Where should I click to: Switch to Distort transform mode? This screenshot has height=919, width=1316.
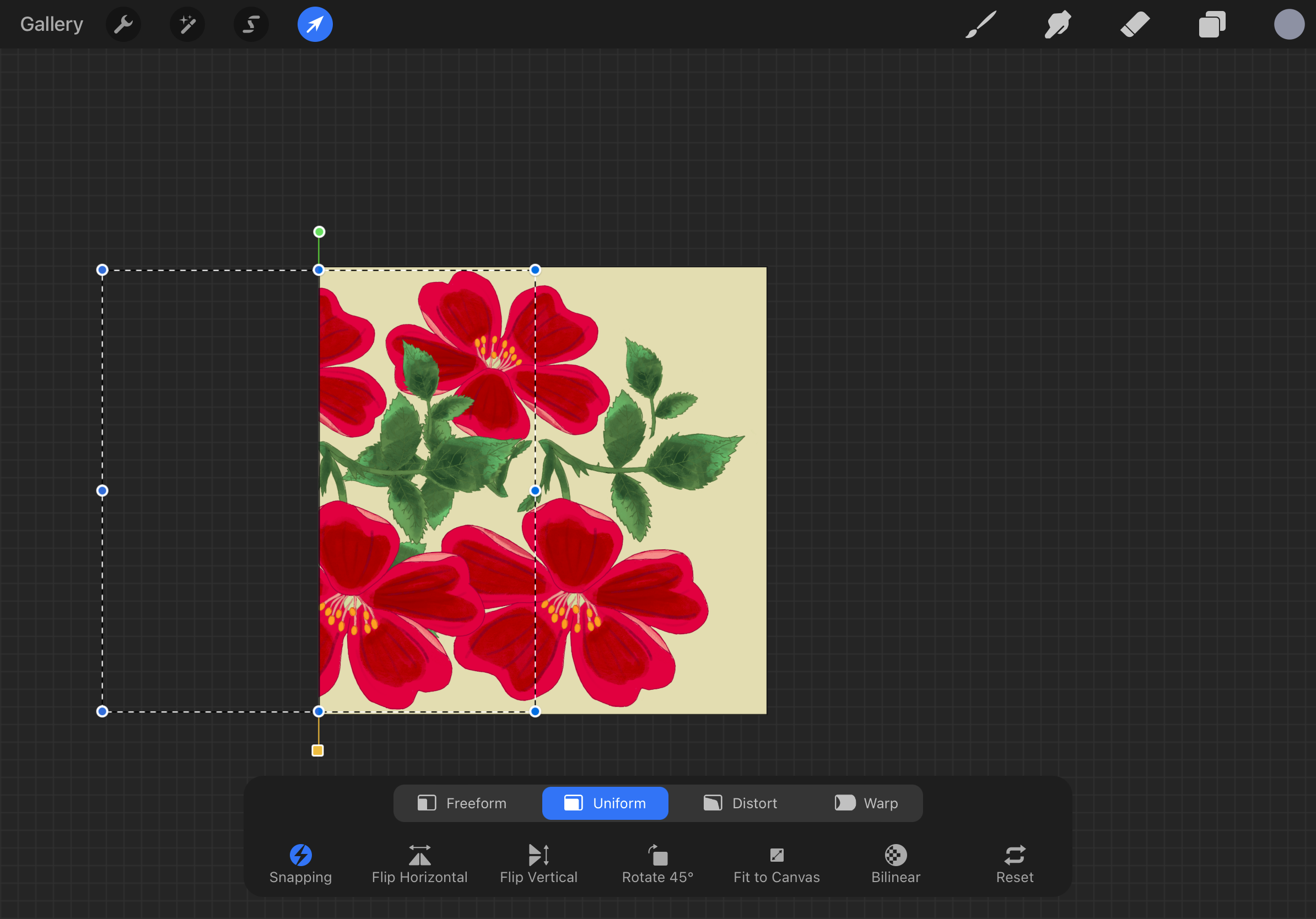point(741,803)
